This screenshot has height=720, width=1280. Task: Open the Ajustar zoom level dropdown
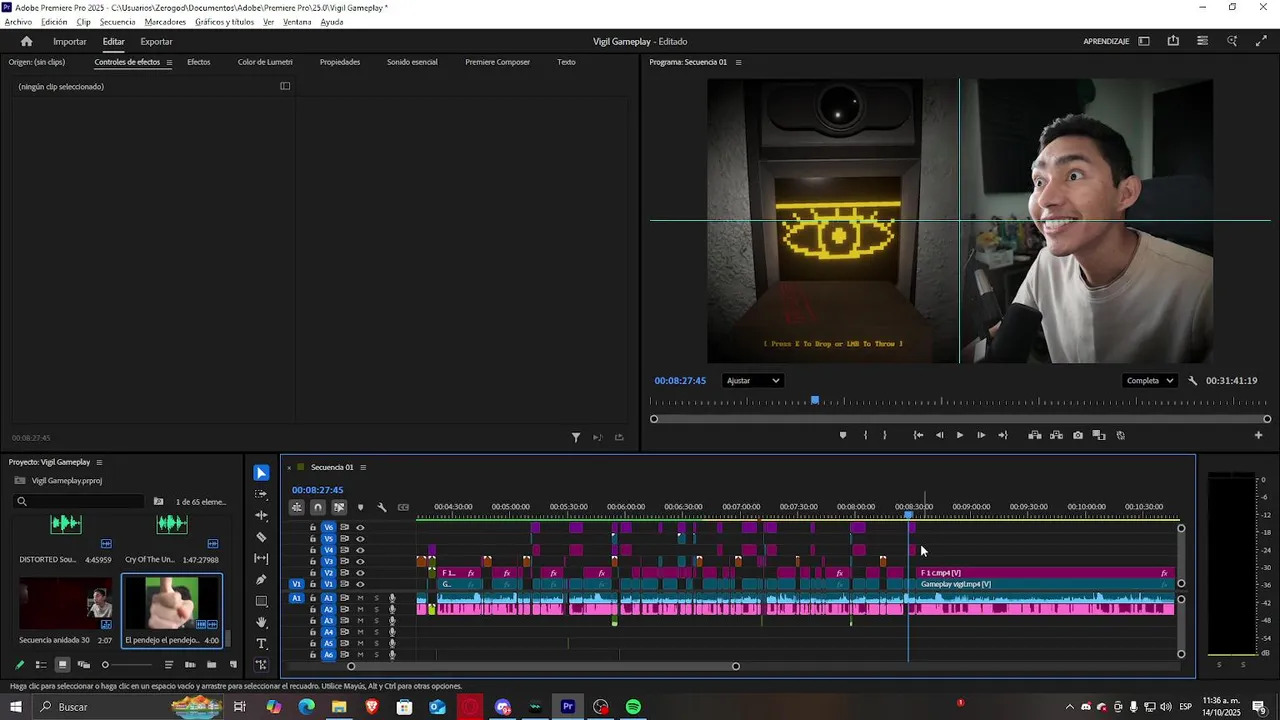click(753, 381)
